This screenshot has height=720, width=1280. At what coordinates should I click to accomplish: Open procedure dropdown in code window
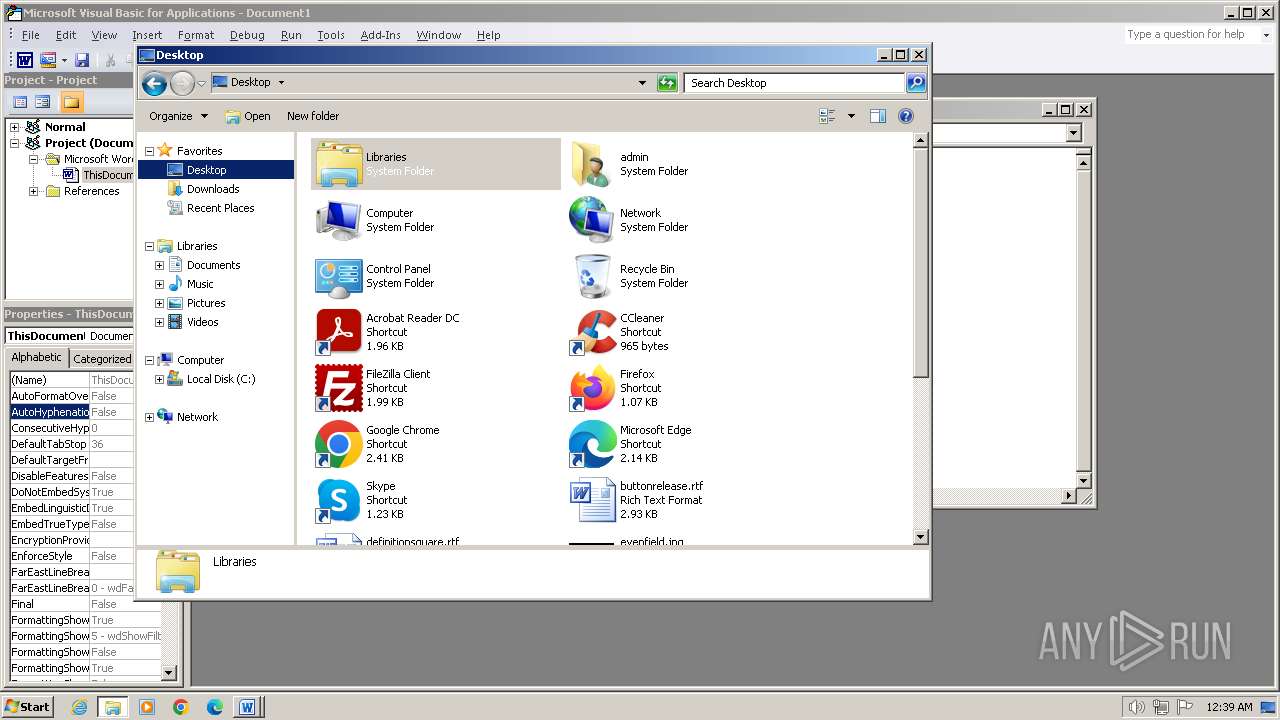[x=1074, y=133]
